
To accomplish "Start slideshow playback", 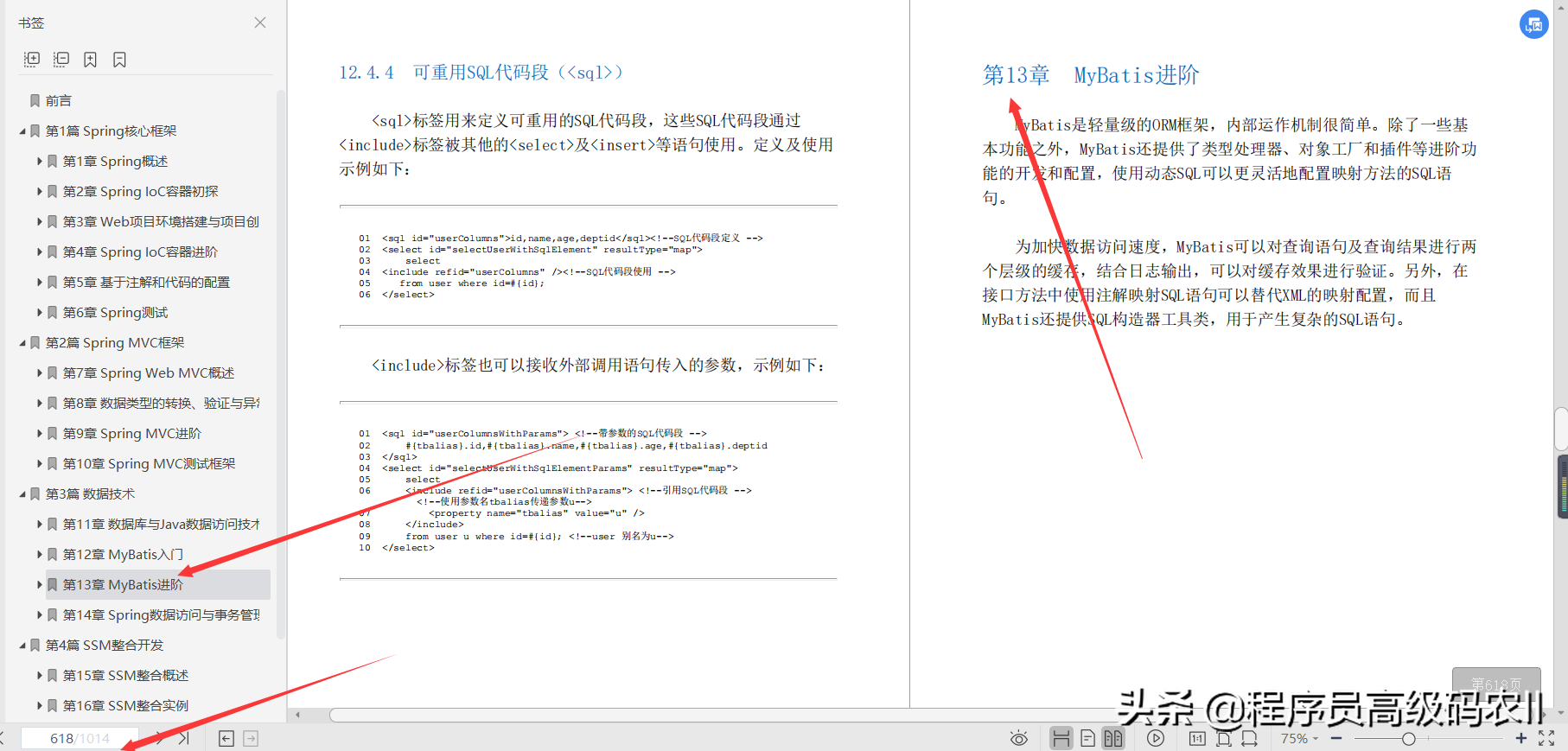I will [x=1156, y=738].
